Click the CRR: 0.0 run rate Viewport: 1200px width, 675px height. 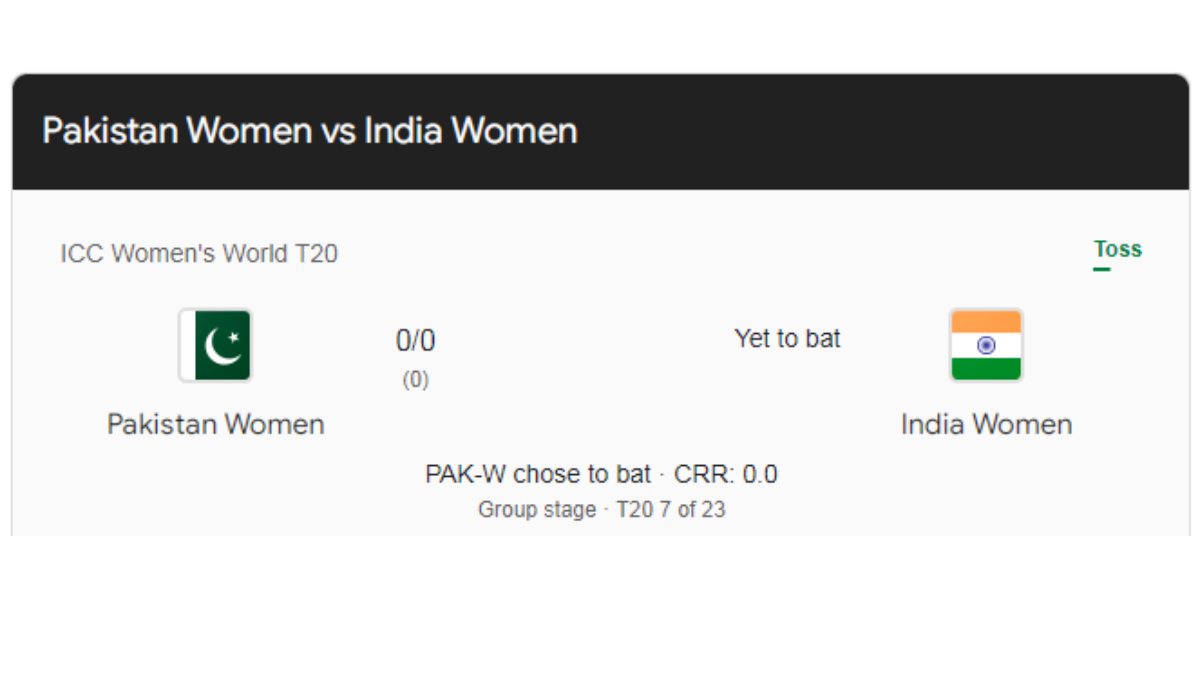click(x=726, y=474)
